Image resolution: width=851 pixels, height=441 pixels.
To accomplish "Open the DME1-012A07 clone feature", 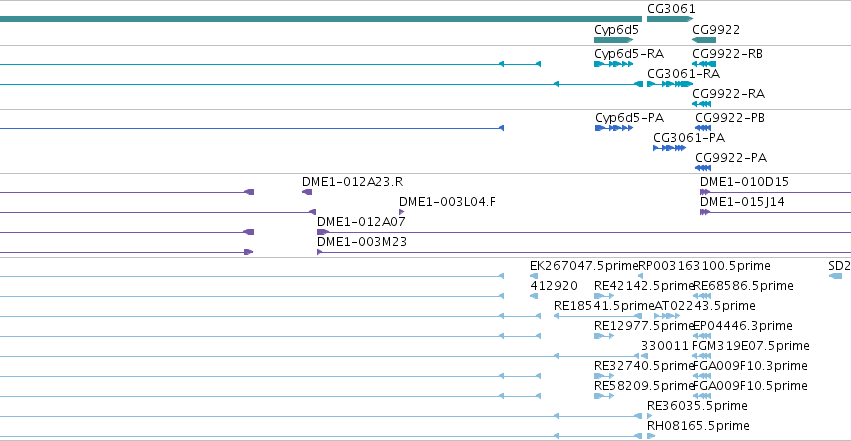I will 584,232.
